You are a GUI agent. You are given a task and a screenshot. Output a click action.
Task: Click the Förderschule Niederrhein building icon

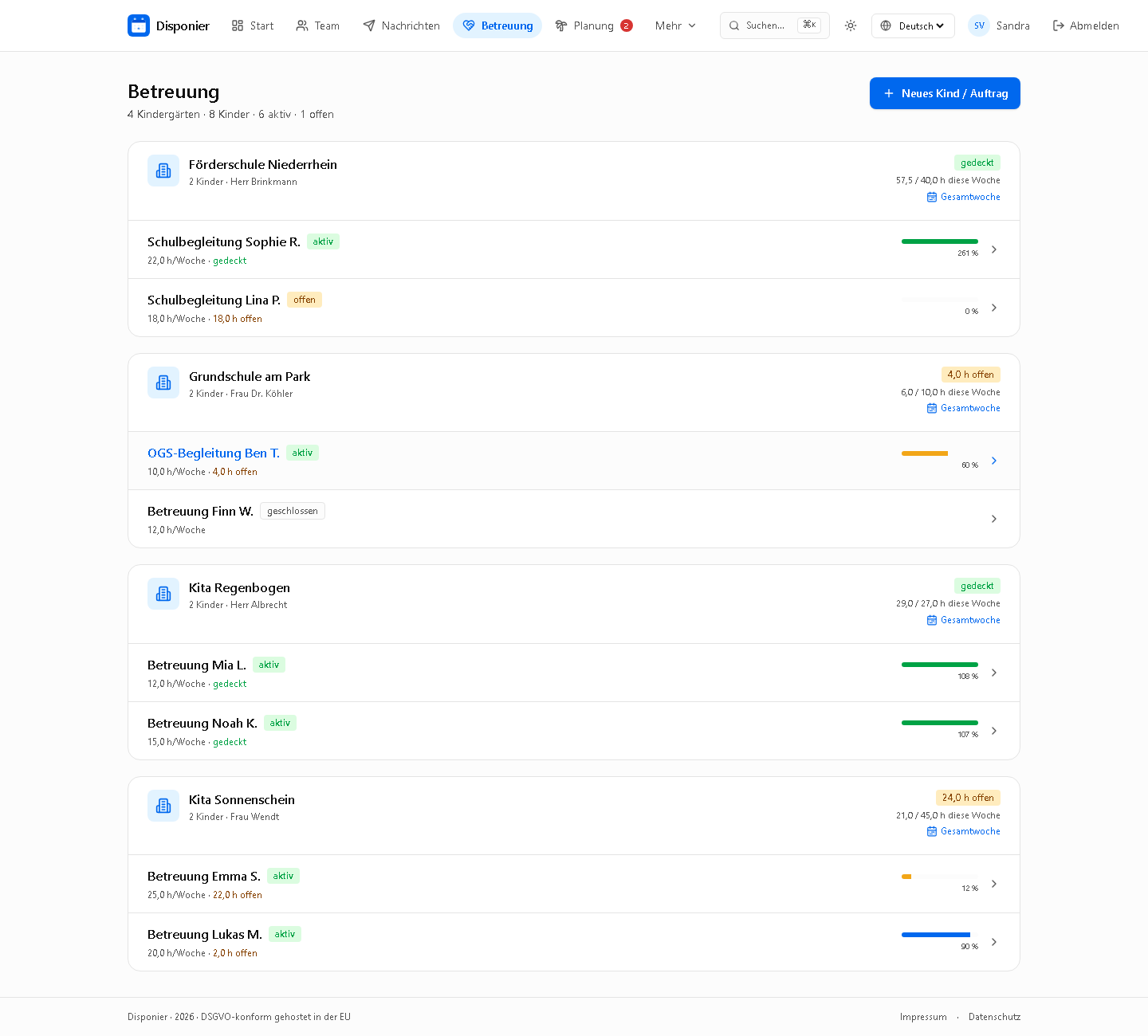click(163, 171)
